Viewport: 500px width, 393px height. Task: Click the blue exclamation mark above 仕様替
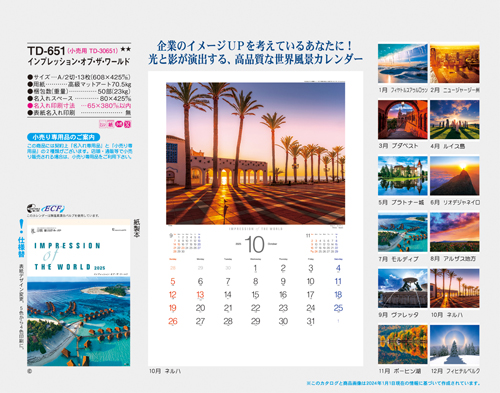[21, 226]
